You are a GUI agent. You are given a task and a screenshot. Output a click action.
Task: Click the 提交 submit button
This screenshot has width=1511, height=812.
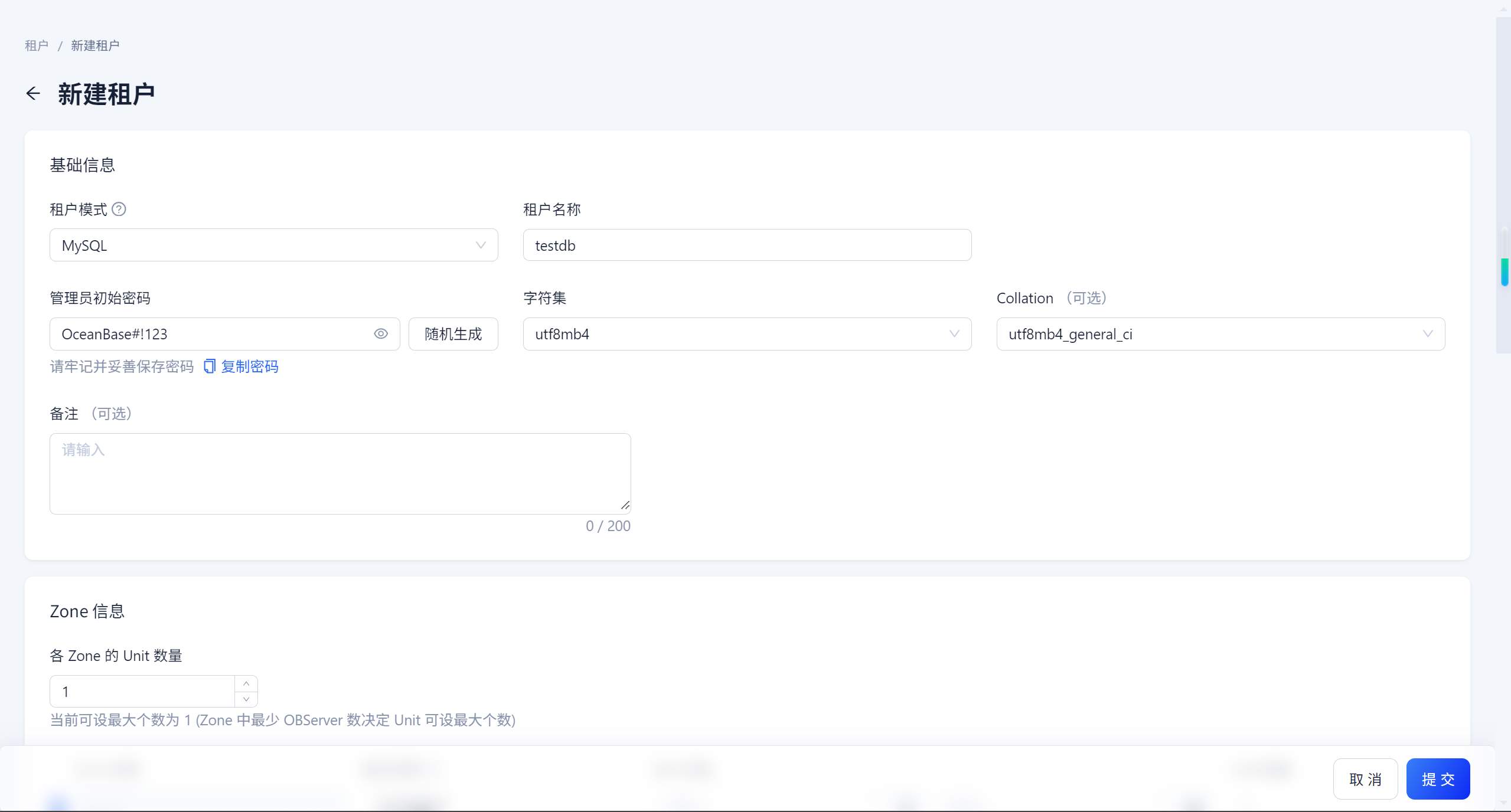click(x=1438, y=779)
